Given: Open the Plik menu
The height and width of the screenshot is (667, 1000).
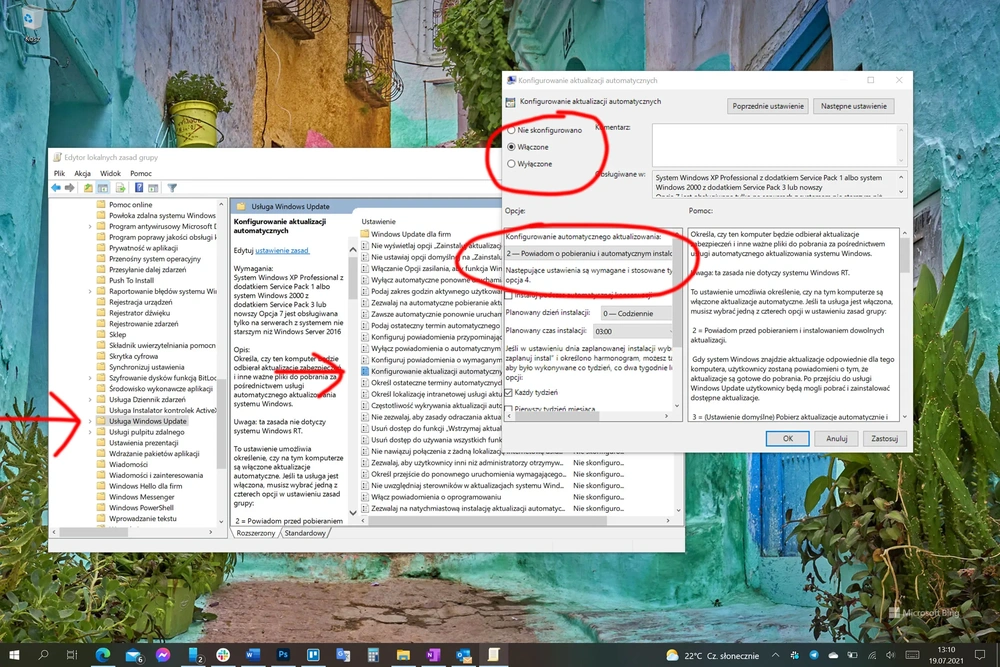Looking at the screenshot, I should pyautogui.click(x=59, y=173).
